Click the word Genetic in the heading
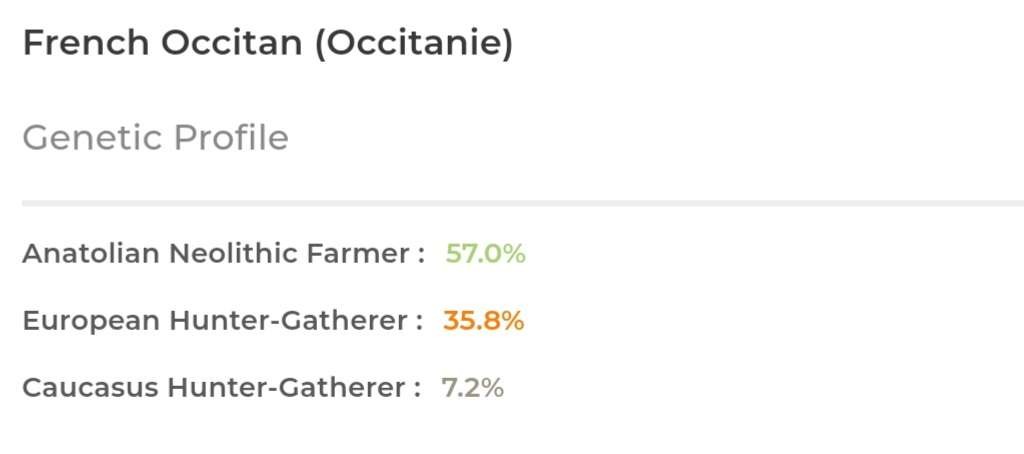 [x=93, y=138]
